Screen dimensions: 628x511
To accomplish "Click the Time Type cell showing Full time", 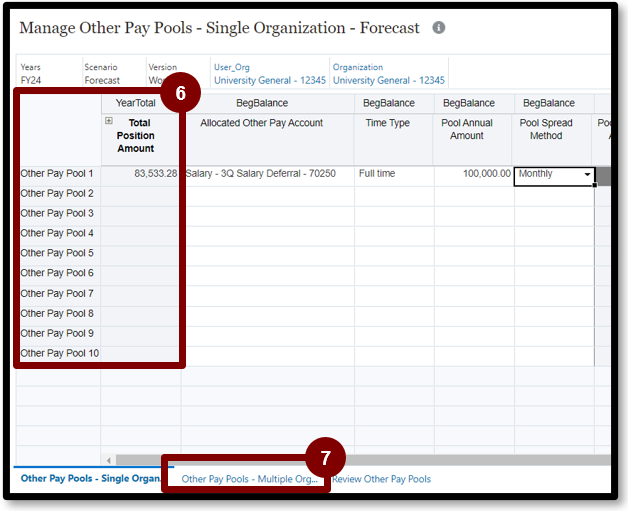I will point(393,174).
